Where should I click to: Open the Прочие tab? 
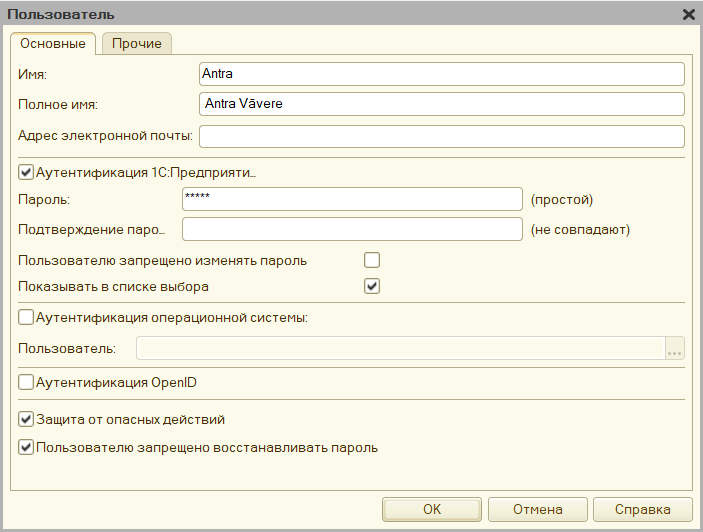tap(137, 43)
